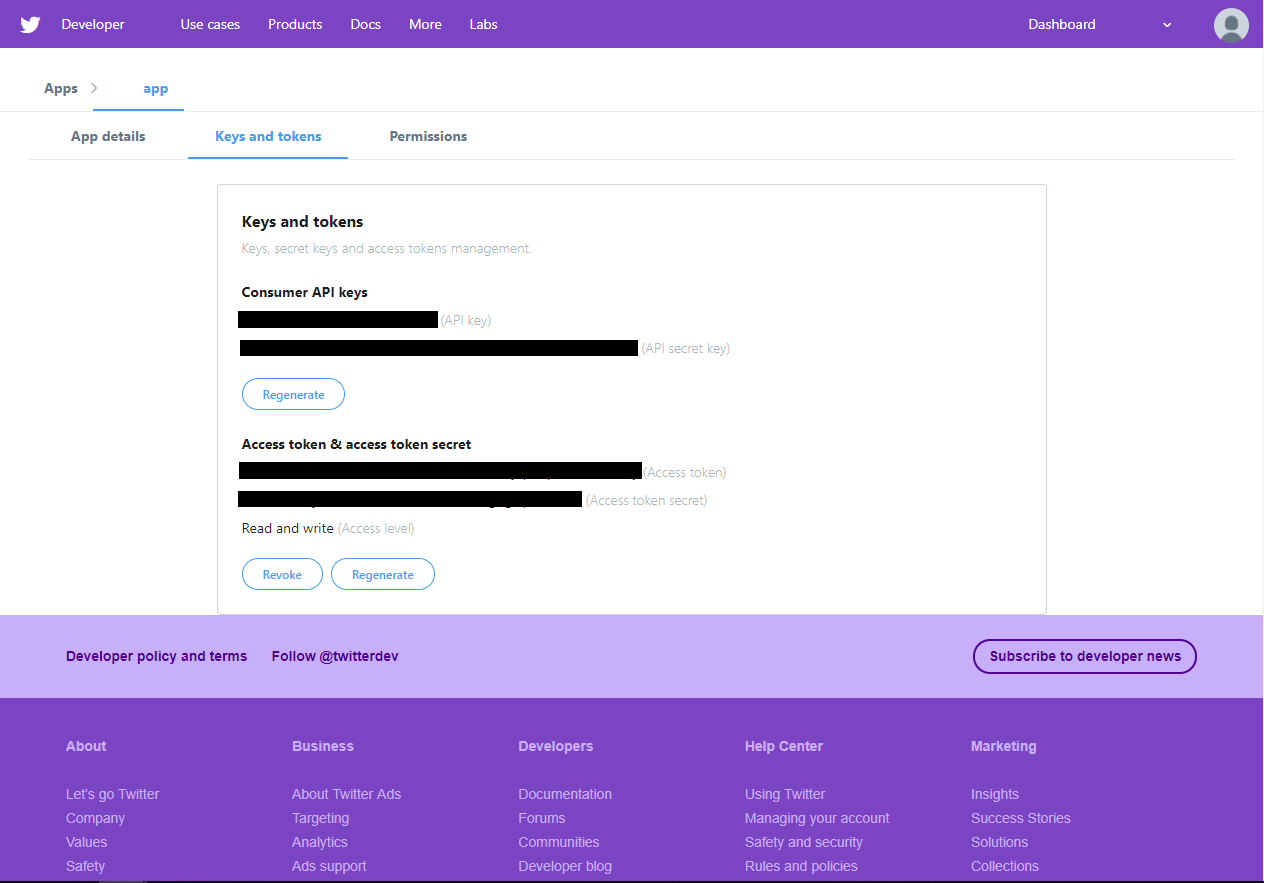Screen dimensions: 1264x883
Task: Click the chevron after Apps breadcrumb
Action: coord(95,88)
